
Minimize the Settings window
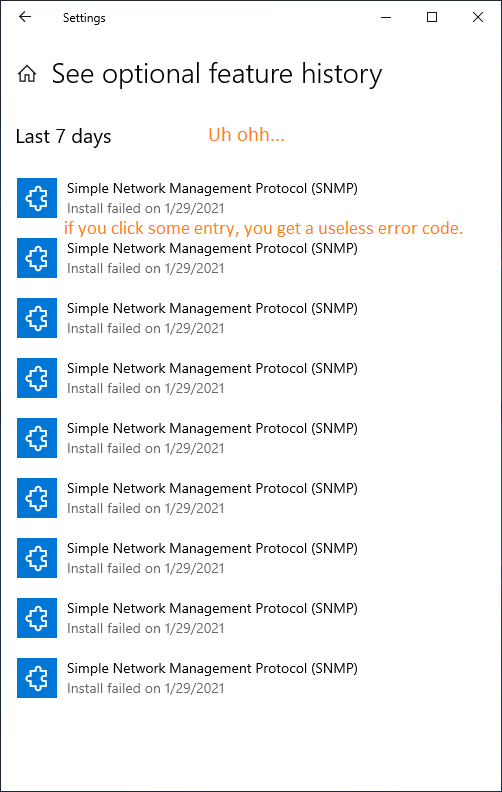(386, 17)
